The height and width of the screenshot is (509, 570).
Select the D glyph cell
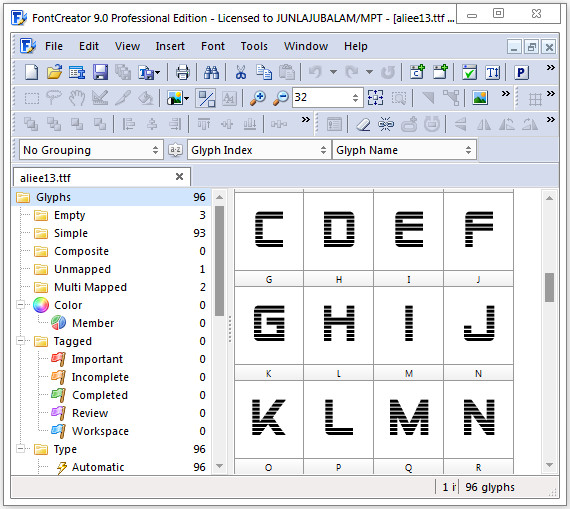click(339, 231)
